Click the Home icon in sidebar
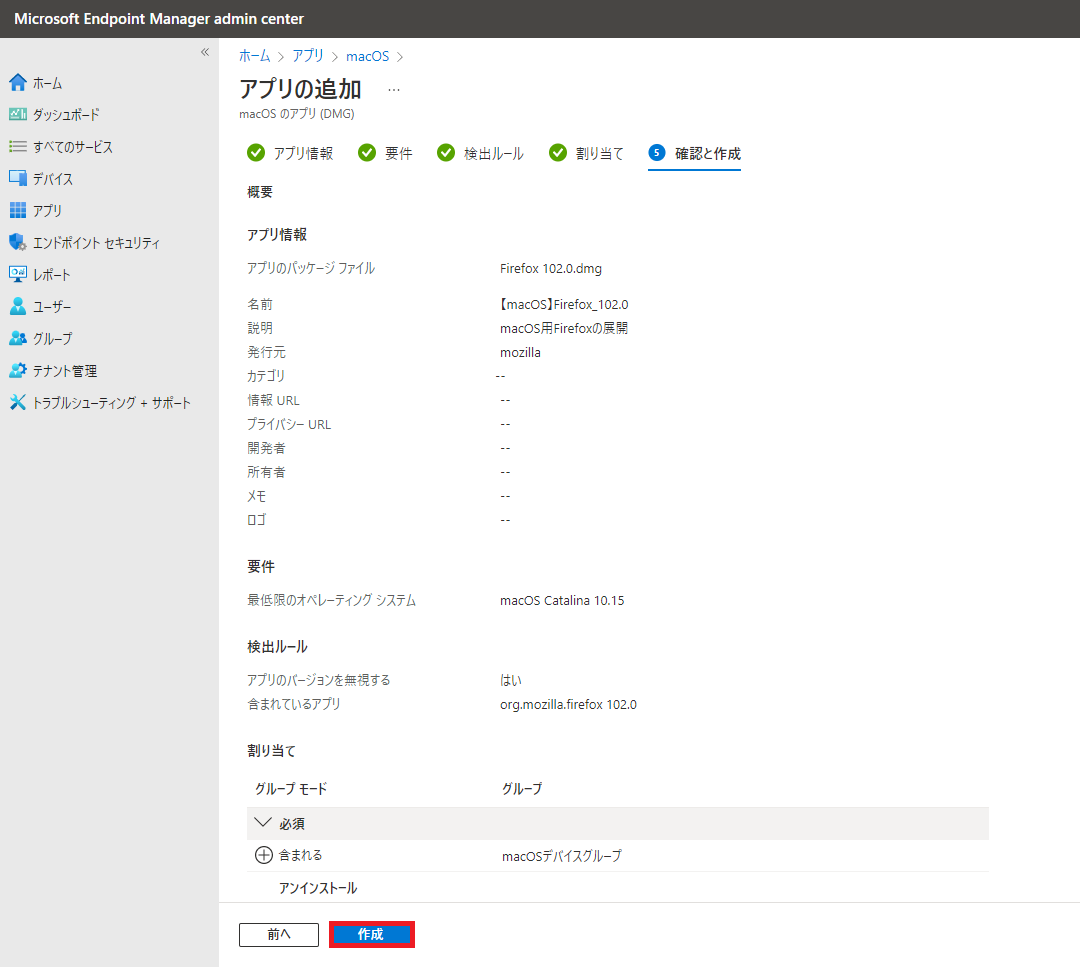Viewport: 1080px width, 967px height. click(x=17, y=83)
